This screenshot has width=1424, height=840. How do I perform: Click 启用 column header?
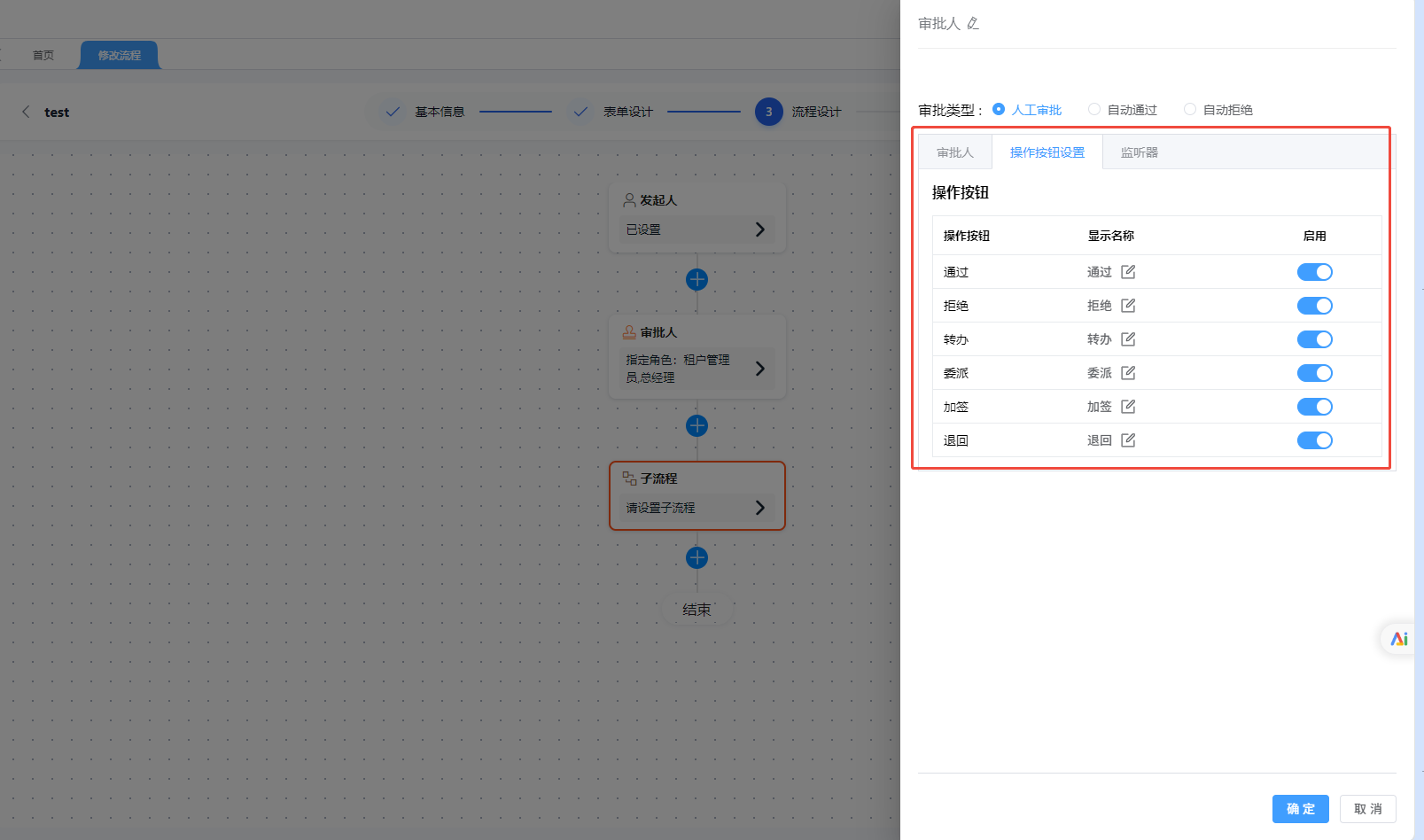1315,236
